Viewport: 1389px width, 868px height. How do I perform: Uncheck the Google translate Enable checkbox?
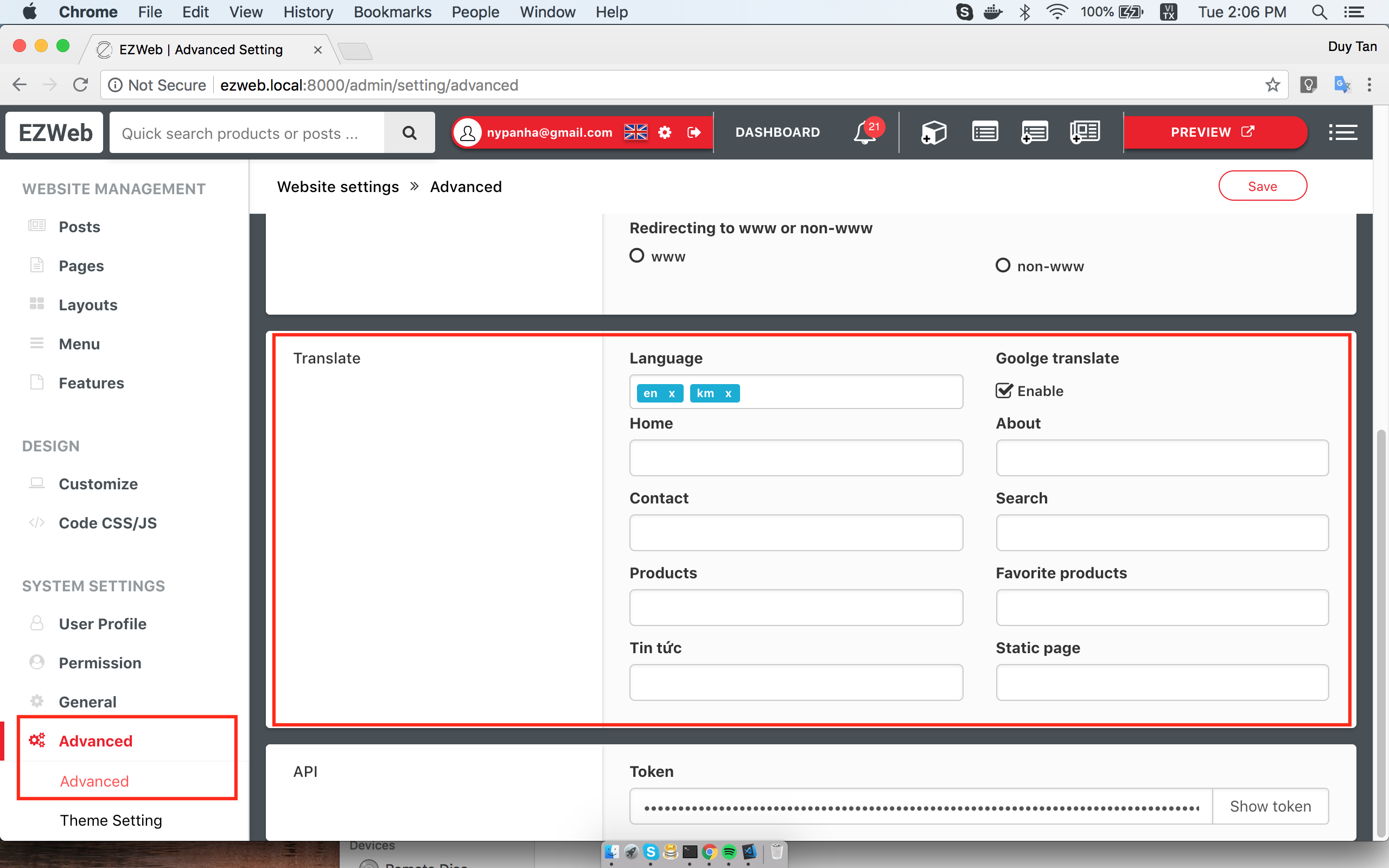(x=1004, y=391)
